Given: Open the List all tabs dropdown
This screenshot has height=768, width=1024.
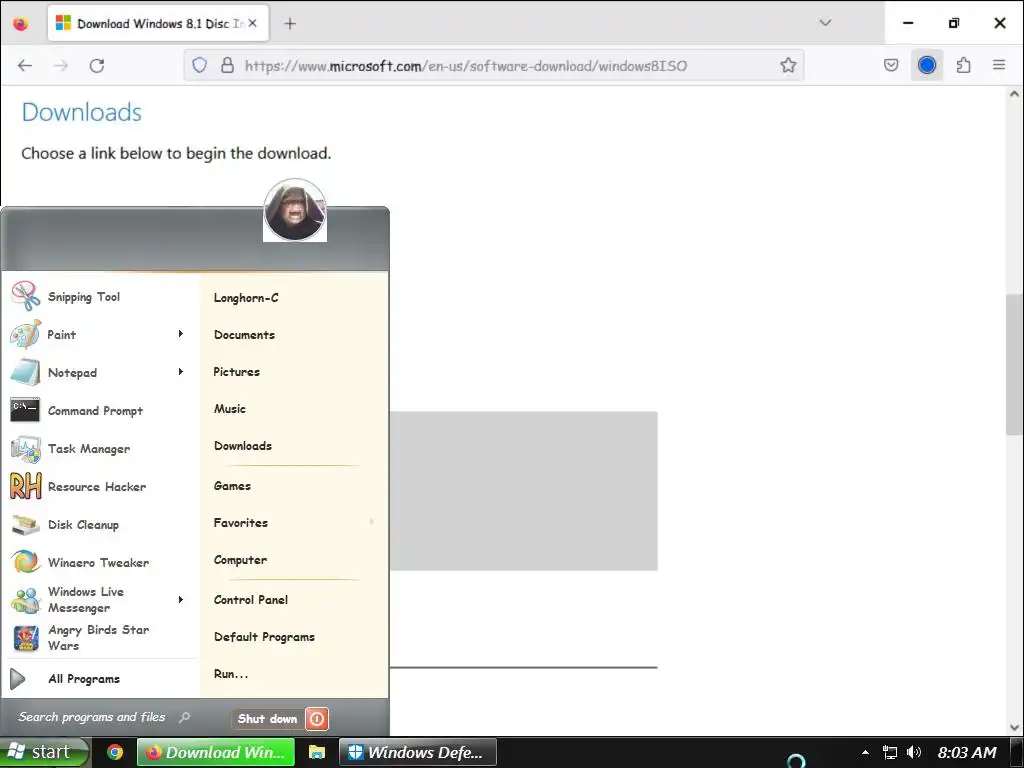Looking at the screenshot, I should [825, 23].
